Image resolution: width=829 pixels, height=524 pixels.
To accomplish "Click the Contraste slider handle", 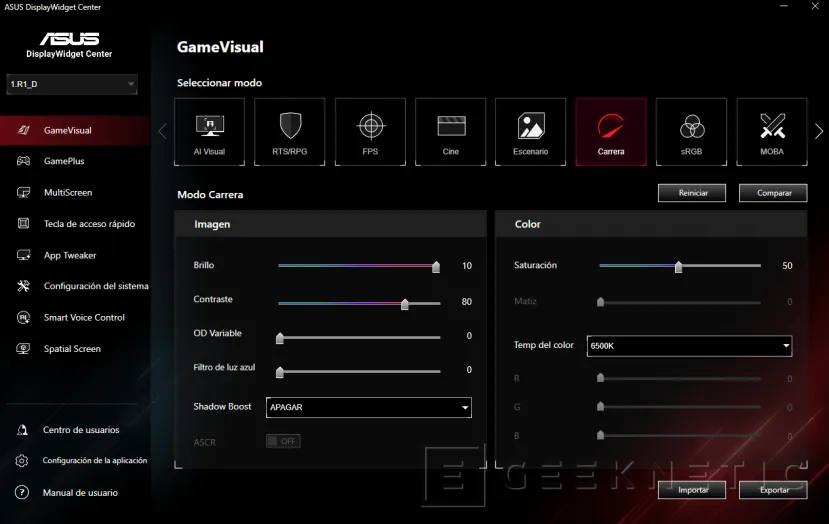I will coord(404,304).
